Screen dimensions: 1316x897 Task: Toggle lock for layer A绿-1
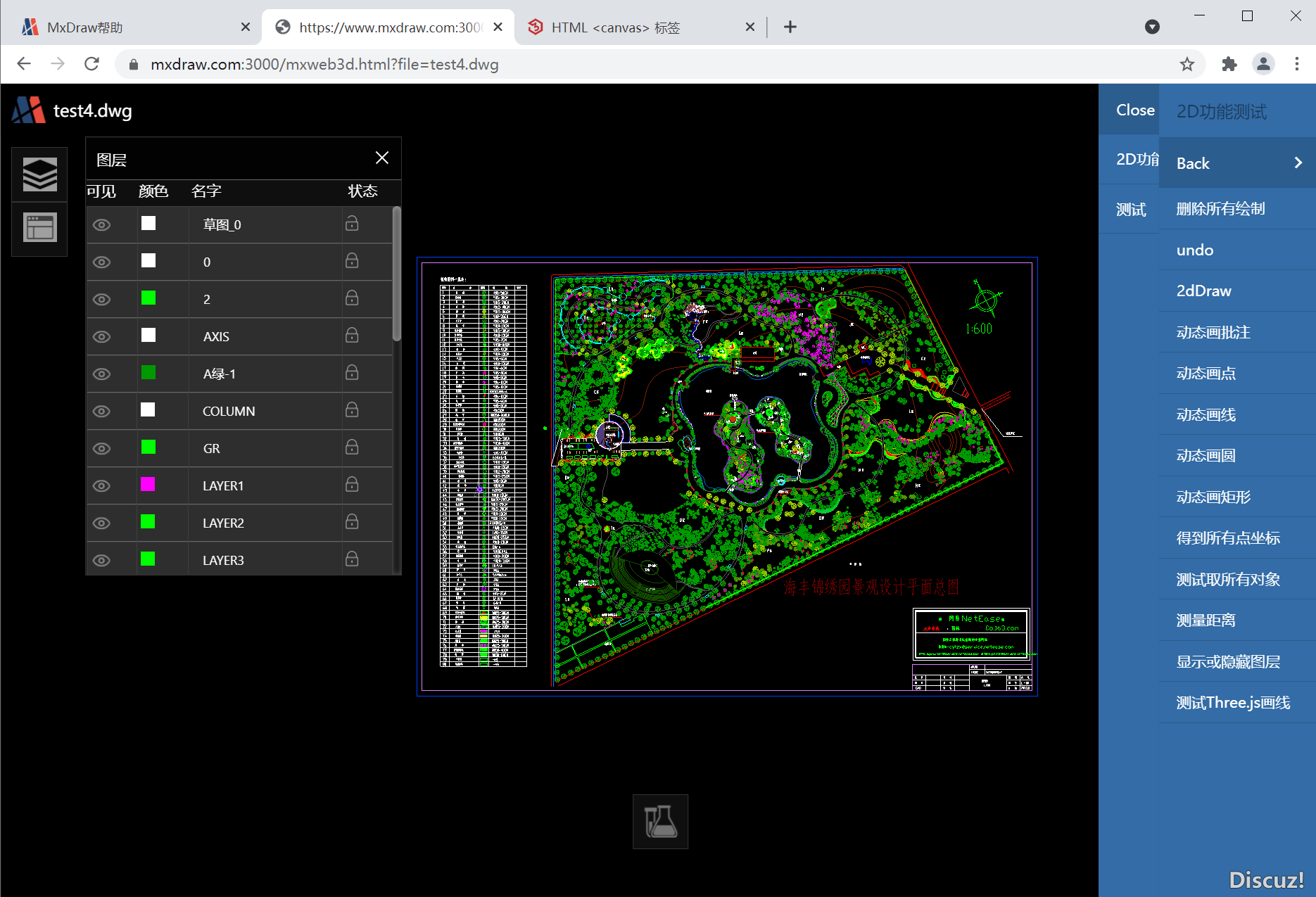click(x=352, y=373)
